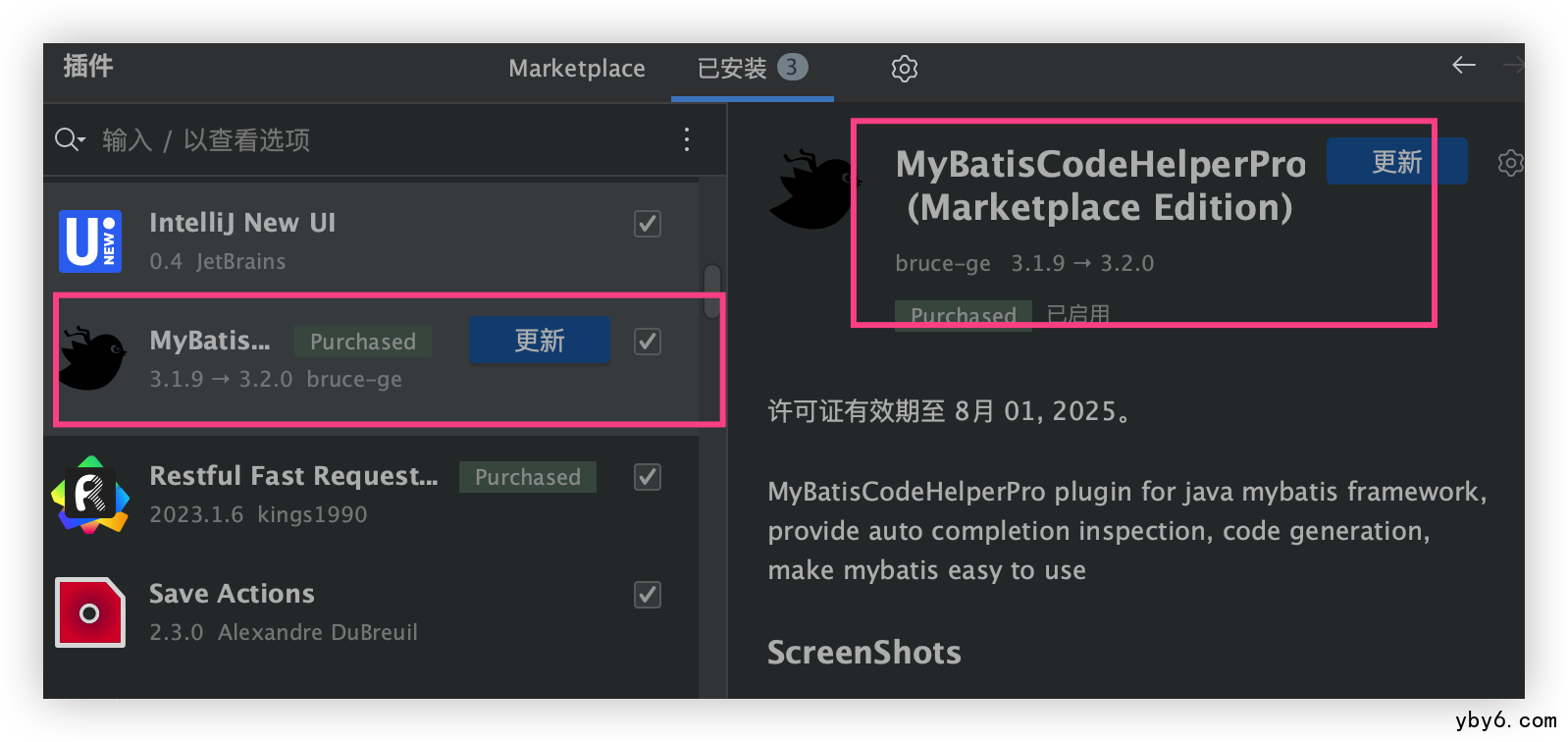
Task: Click the Save Actions plugin icon
Action: (x=90, y=612)
